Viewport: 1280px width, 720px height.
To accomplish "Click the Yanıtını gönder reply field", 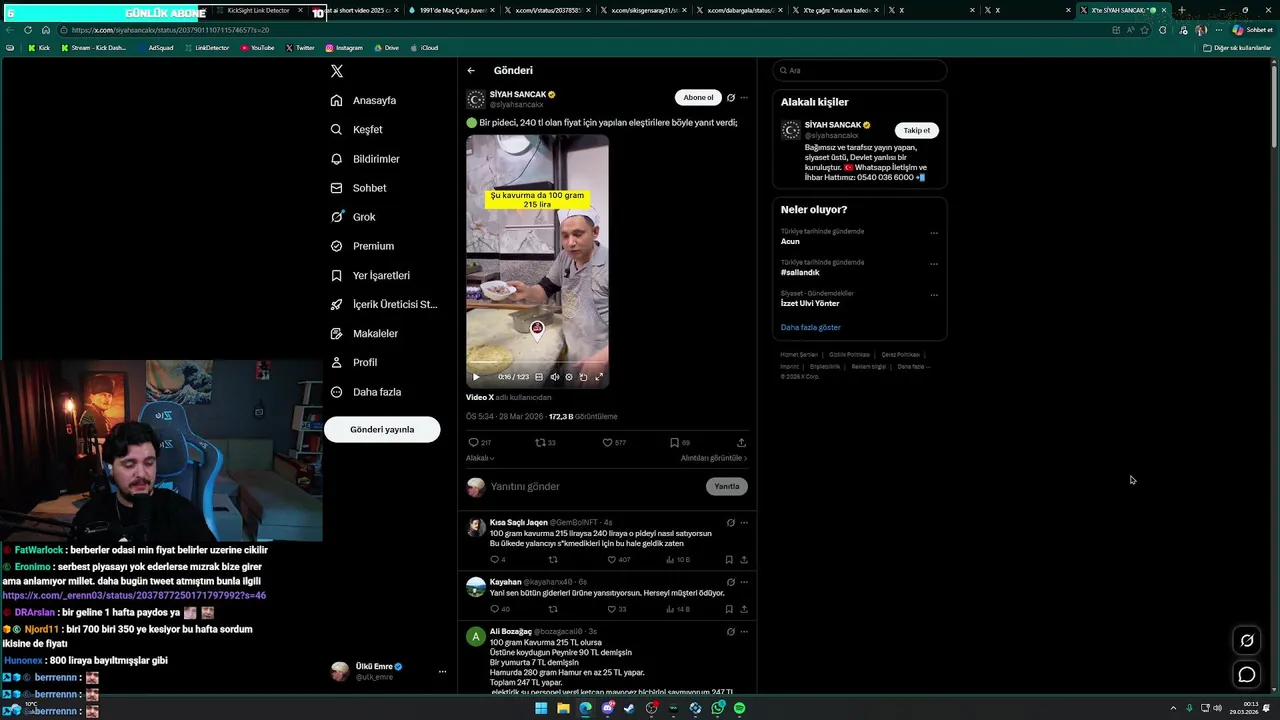I will coord(595,486).
